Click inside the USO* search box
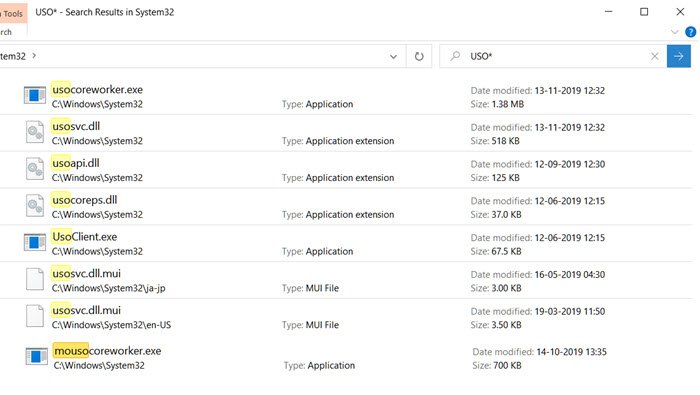This screenshot has width=700, height=395. coord(557,56)
